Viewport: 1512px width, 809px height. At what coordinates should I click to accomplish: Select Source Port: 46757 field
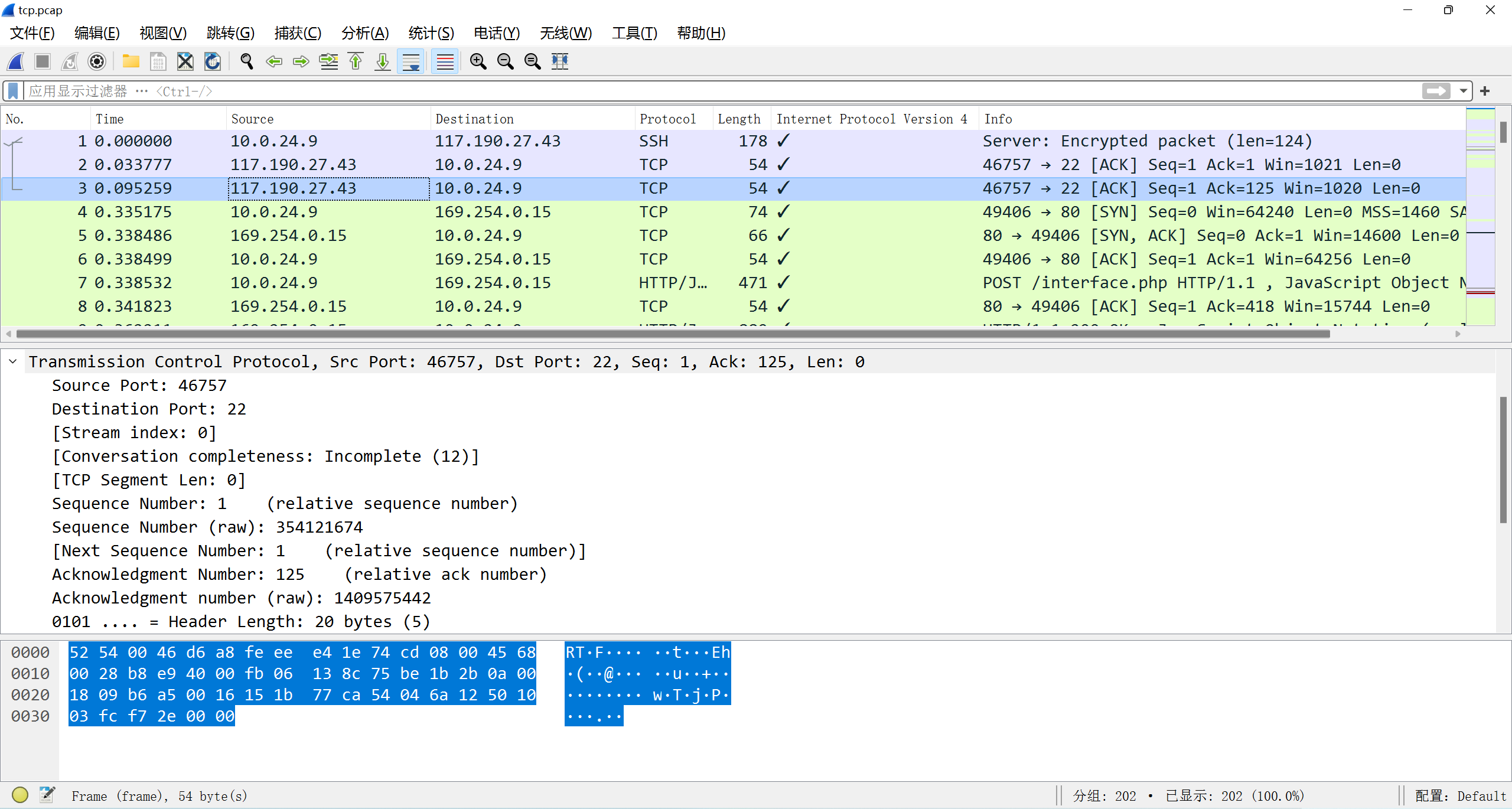click(x=139, y=386)
